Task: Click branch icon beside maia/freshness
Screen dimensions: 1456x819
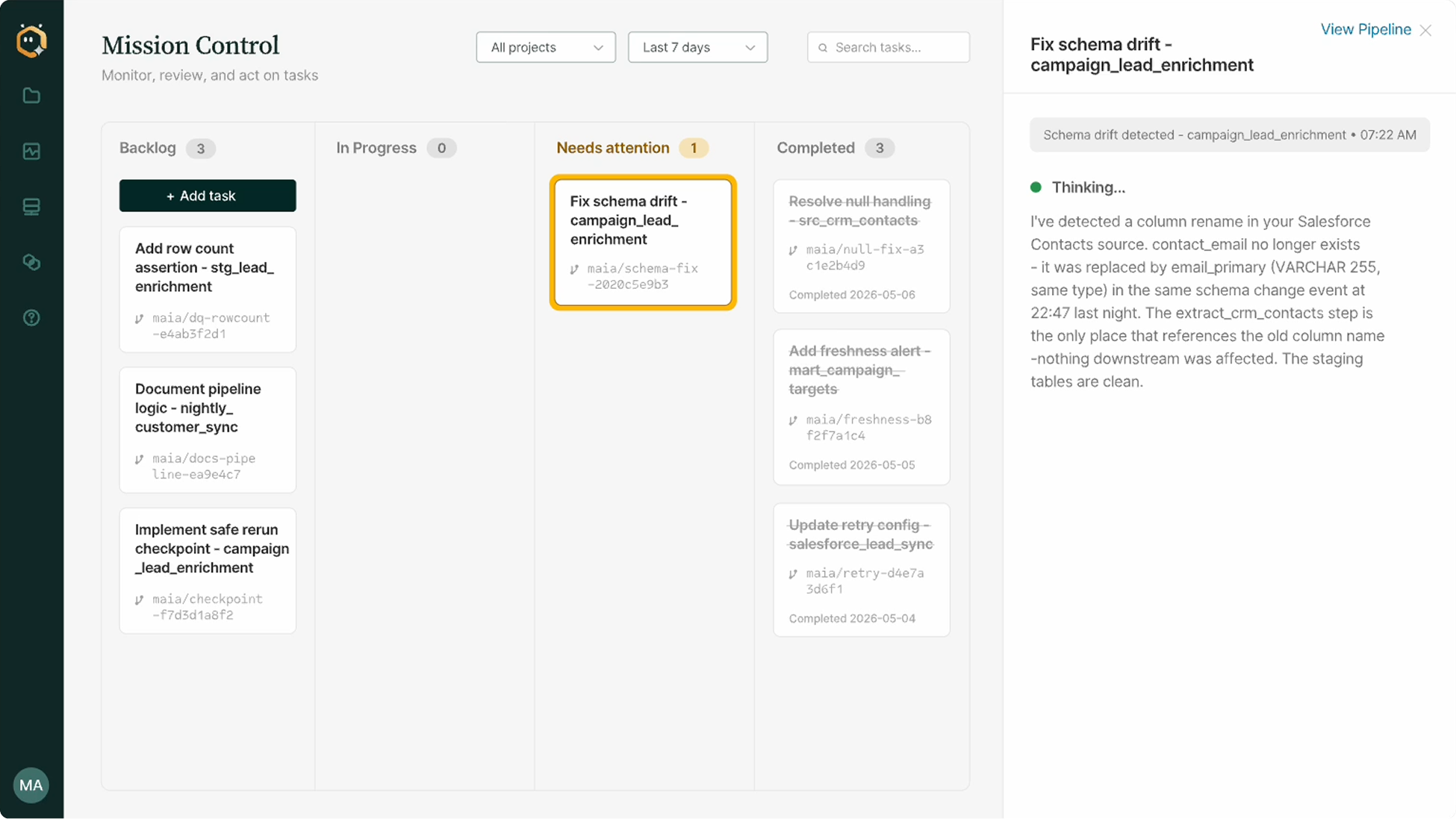Action: [x=793, y=420]
